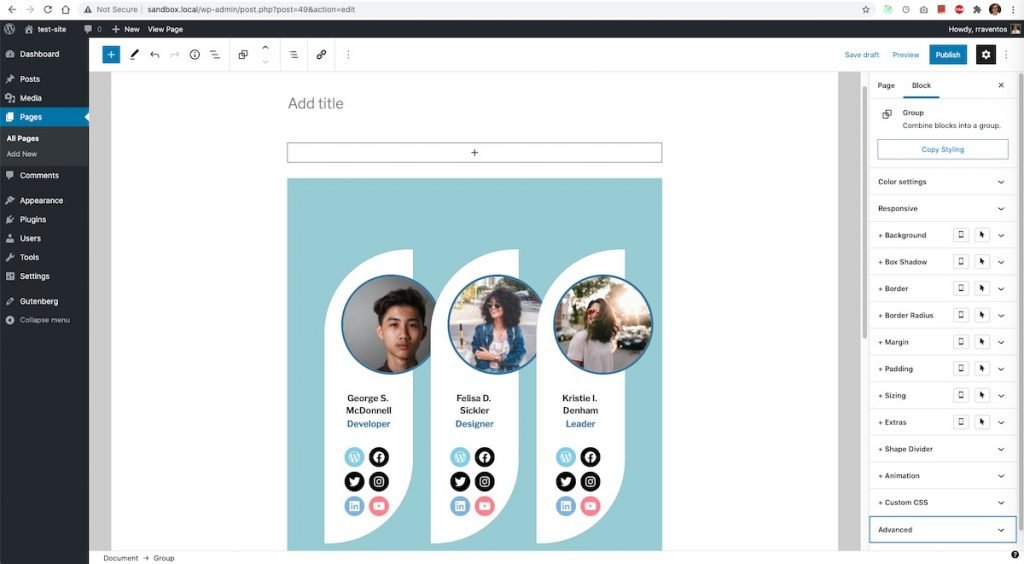This screenshot has width=1024, height=564.
Task: Toggle hover cursor icon for Margin
Action: (x=982, y=342)
